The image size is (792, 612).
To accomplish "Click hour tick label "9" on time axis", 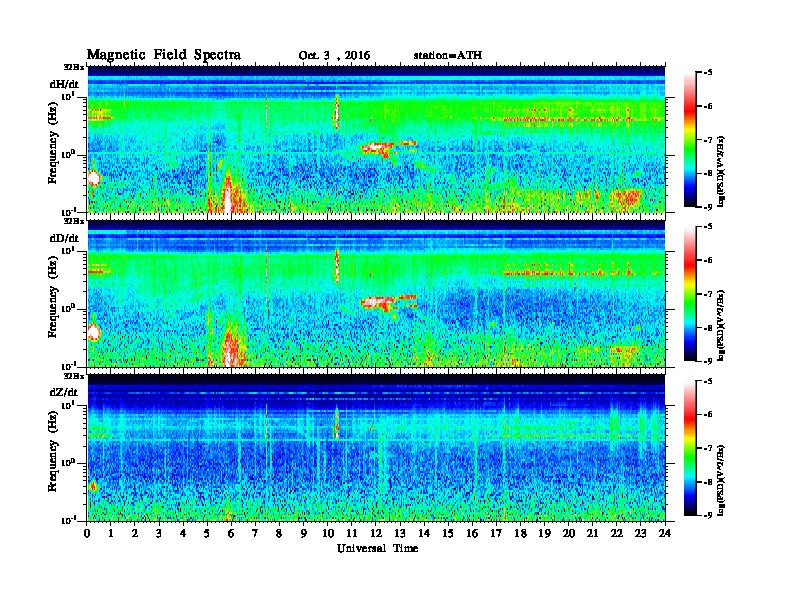I will (x=304, y=533).
